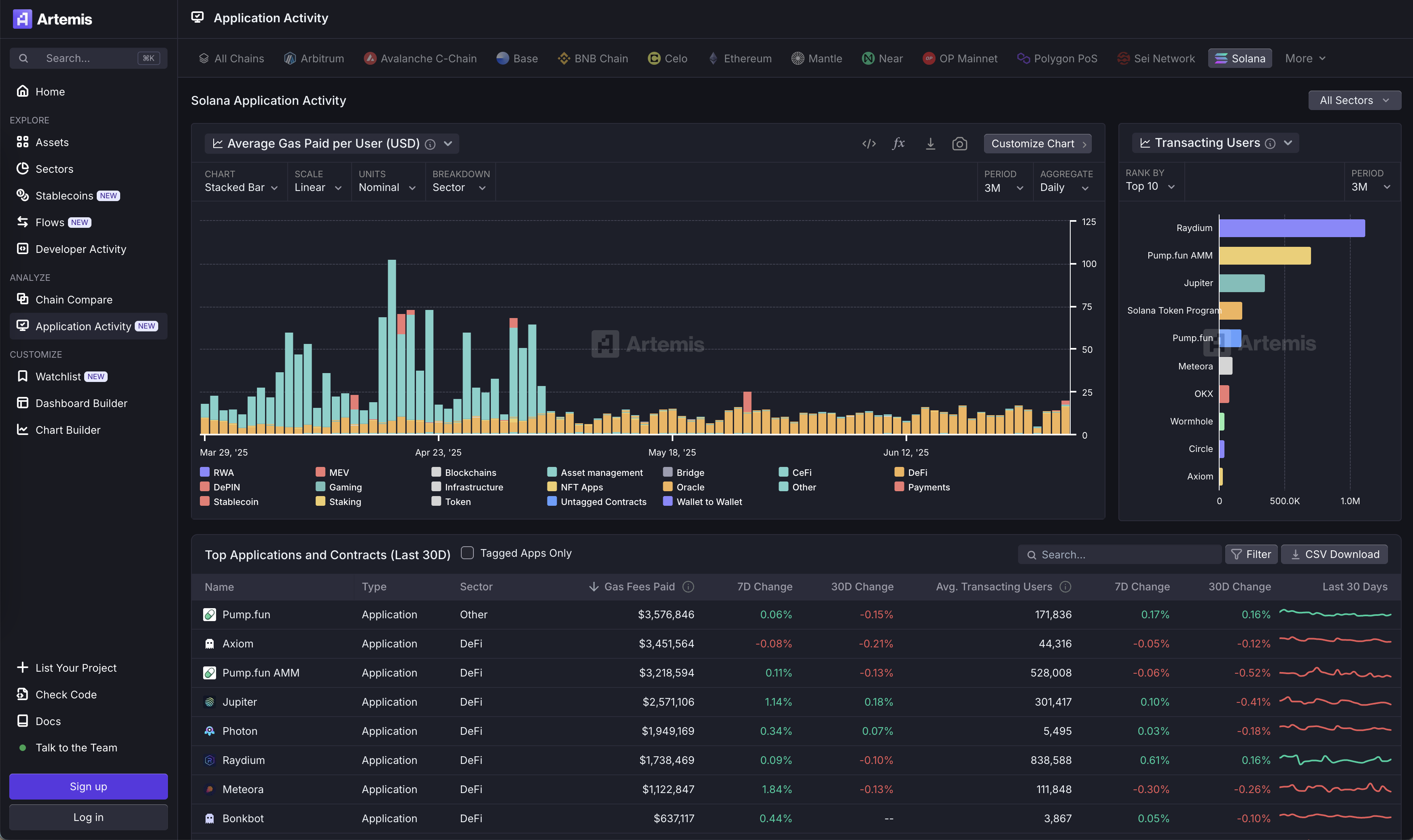Open Assets grid icon in sidebar
Image resolution: width=1413 pixels, height=840 pixels.
[23, 142]
